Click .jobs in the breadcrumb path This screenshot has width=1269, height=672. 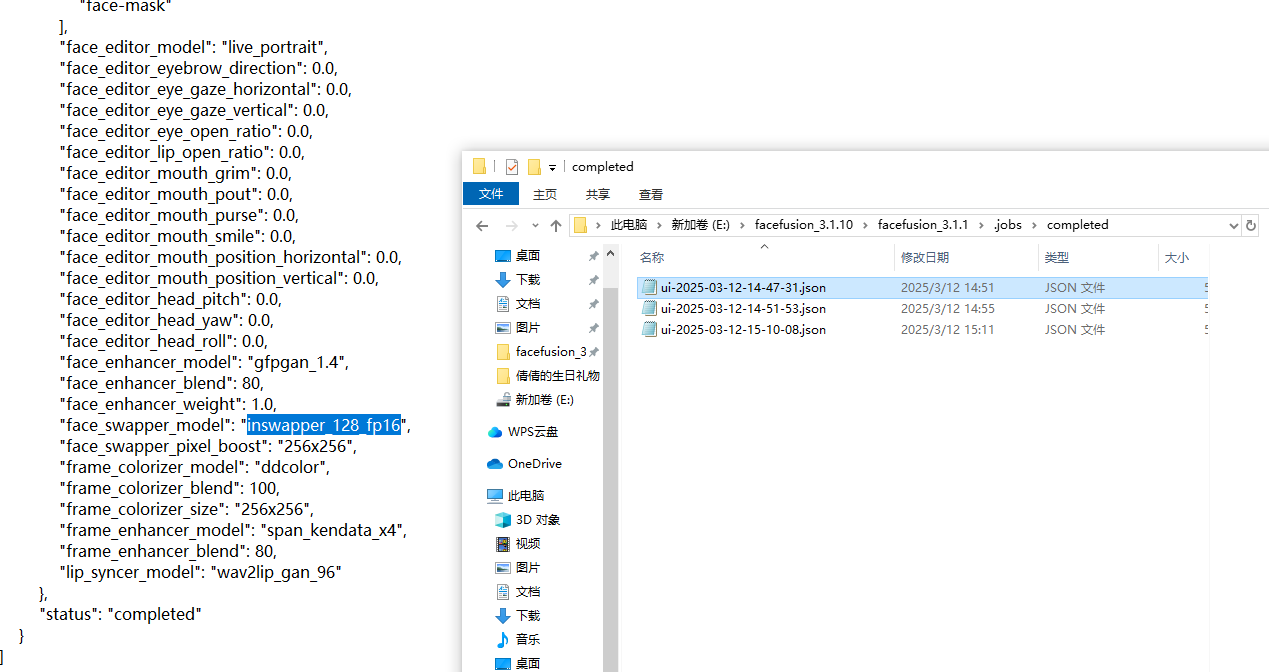(x=1007, y=225)
